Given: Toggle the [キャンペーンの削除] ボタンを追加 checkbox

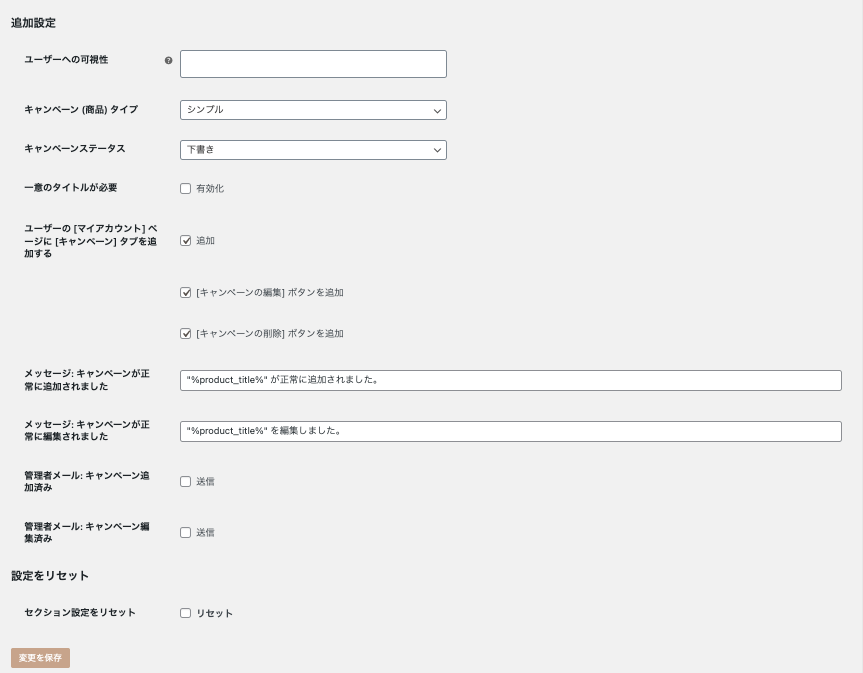Looking at the screenshot, I should [x=185, y=334].
